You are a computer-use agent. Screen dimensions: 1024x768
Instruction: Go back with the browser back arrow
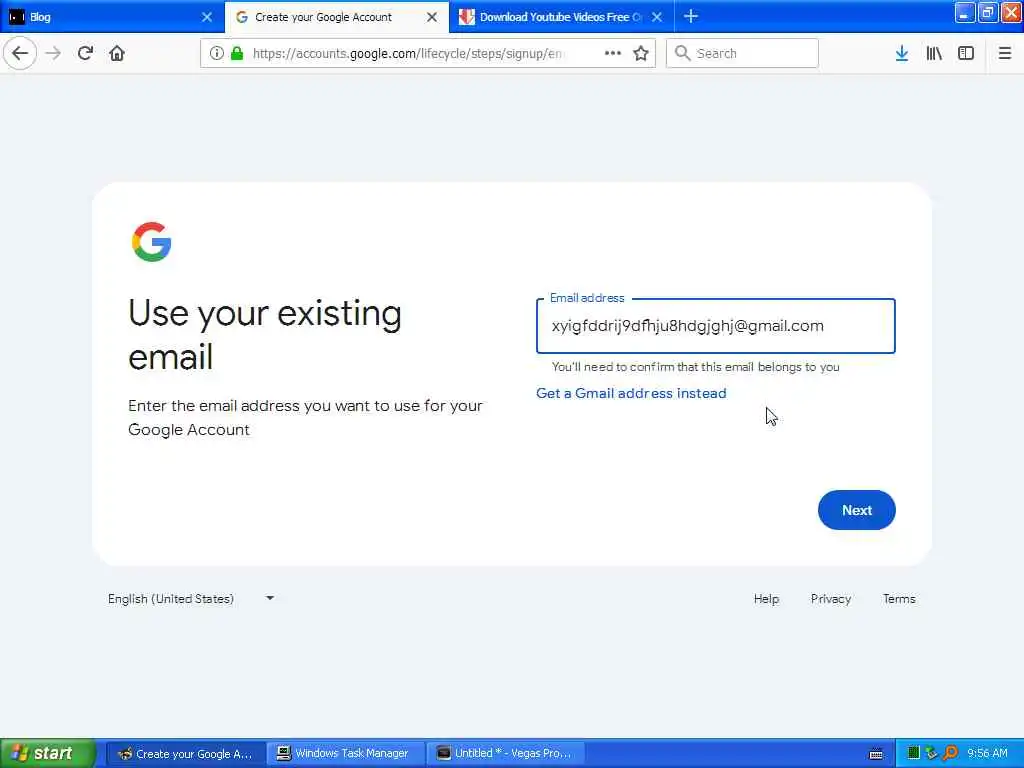[x=20, y=53]
